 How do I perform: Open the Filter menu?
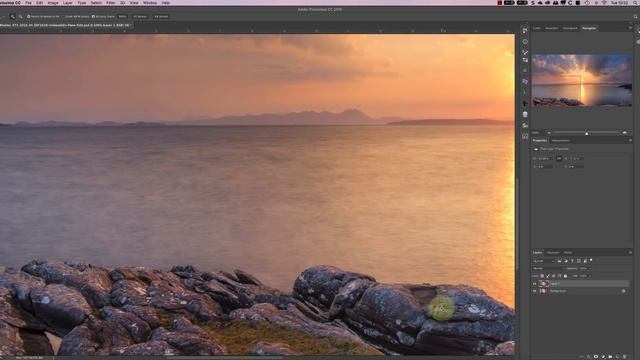point(111,2)
